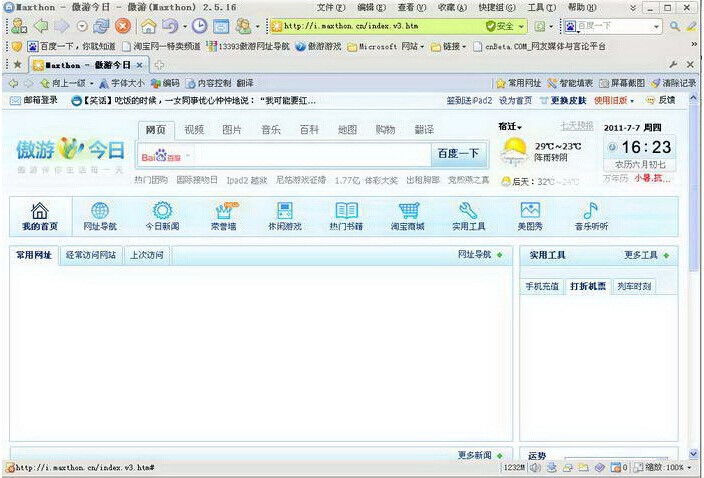Select the 列车时刻 tool tab

634,286
